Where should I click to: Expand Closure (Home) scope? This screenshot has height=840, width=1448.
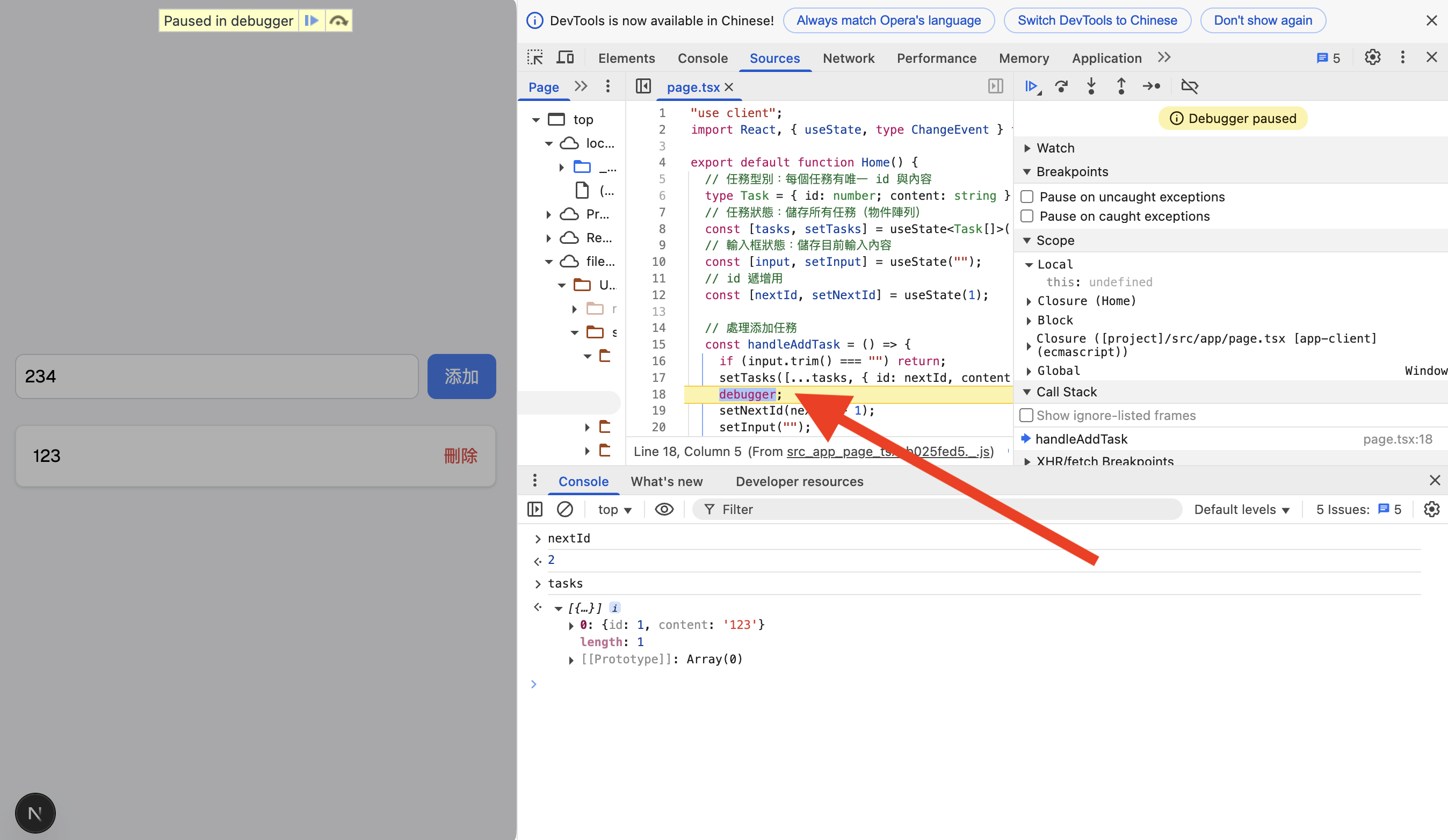point(1029,301)
